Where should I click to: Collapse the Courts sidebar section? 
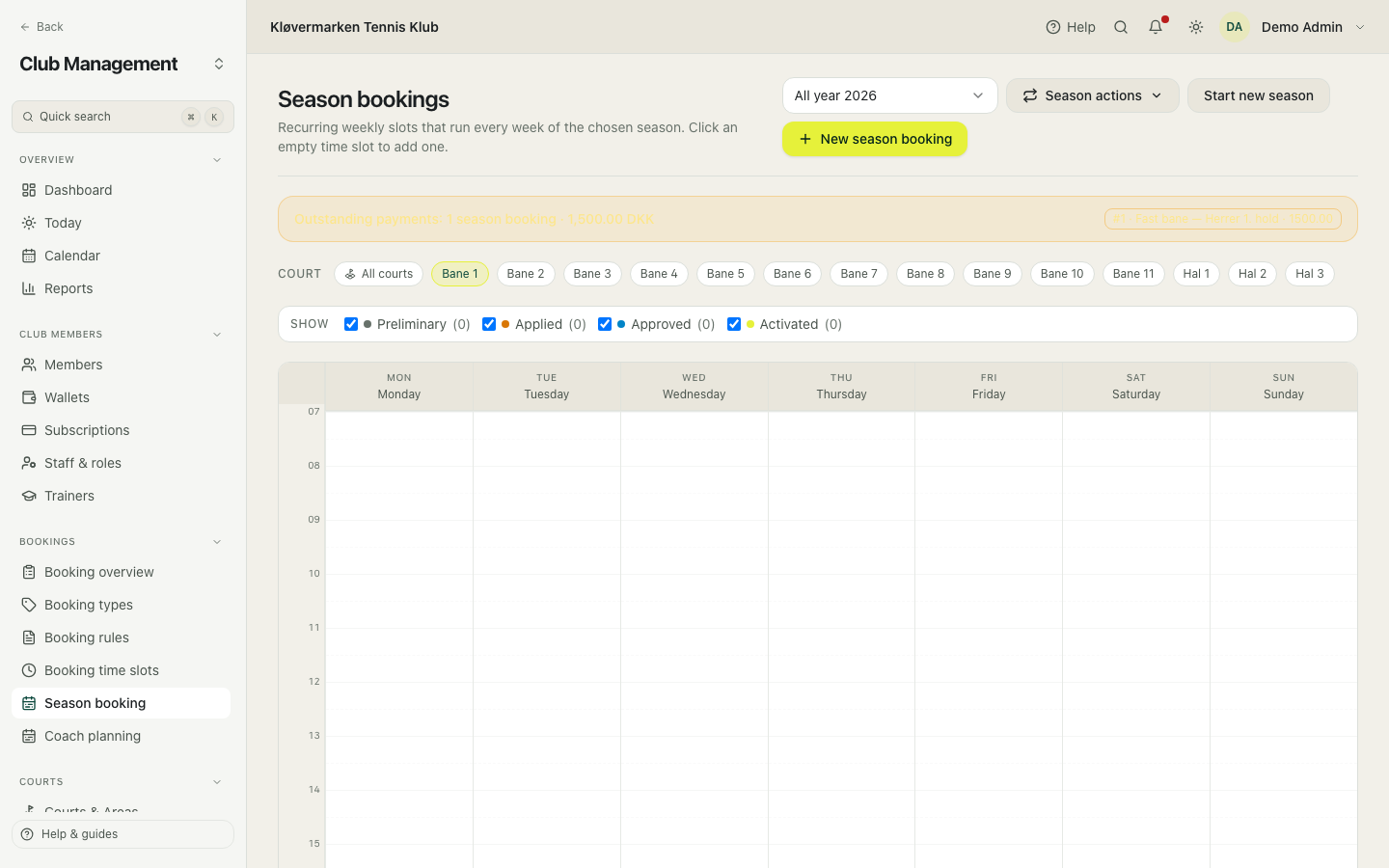pos(217,782)
